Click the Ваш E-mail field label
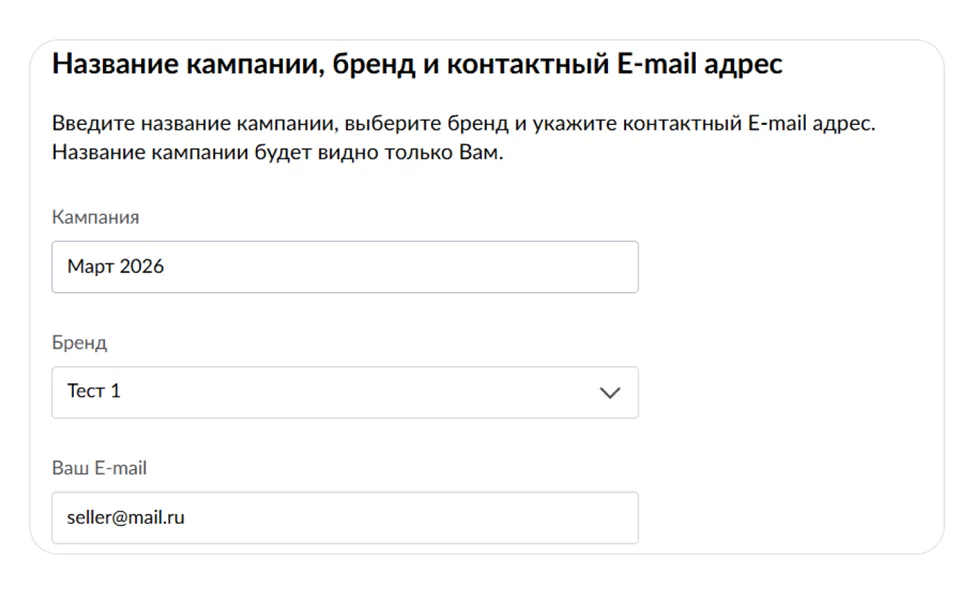The image size is (974, 594). tap(99, 468)
